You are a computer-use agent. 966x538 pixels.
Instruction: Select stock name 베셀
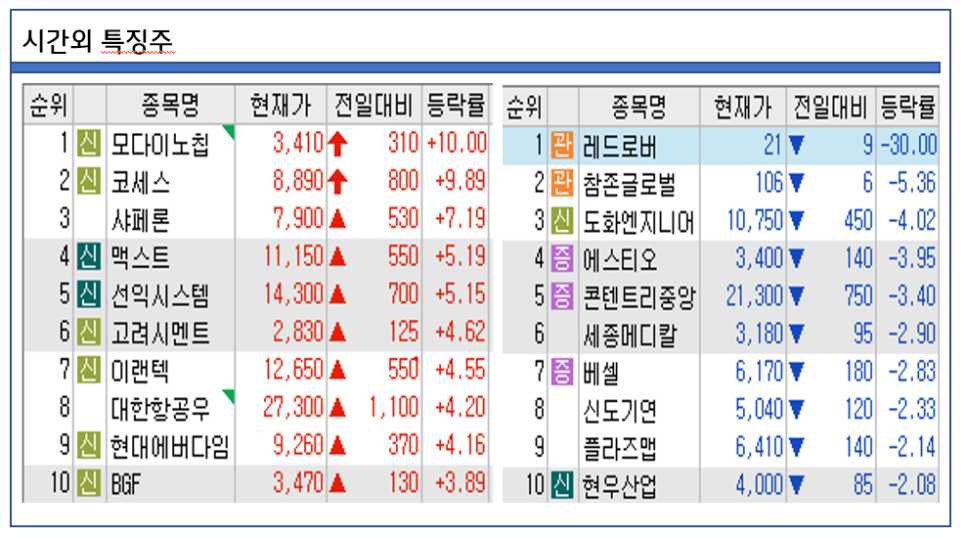tap(601, 373)
